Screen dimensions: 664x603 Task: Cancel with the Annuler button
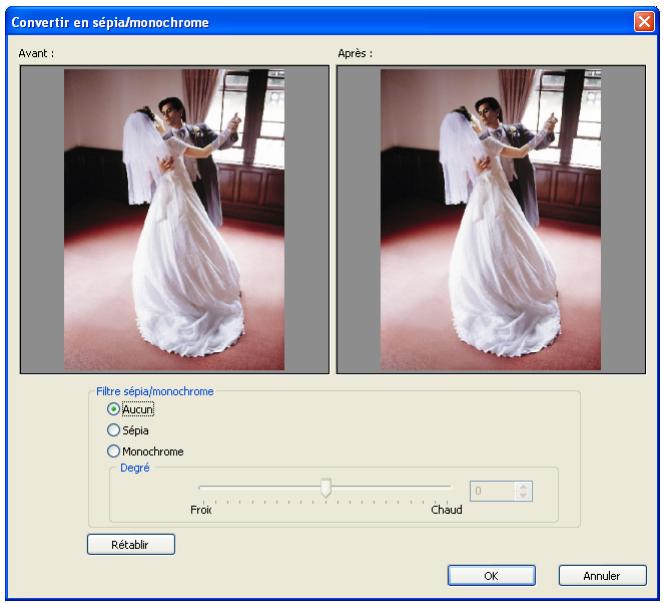pos(603,576)
